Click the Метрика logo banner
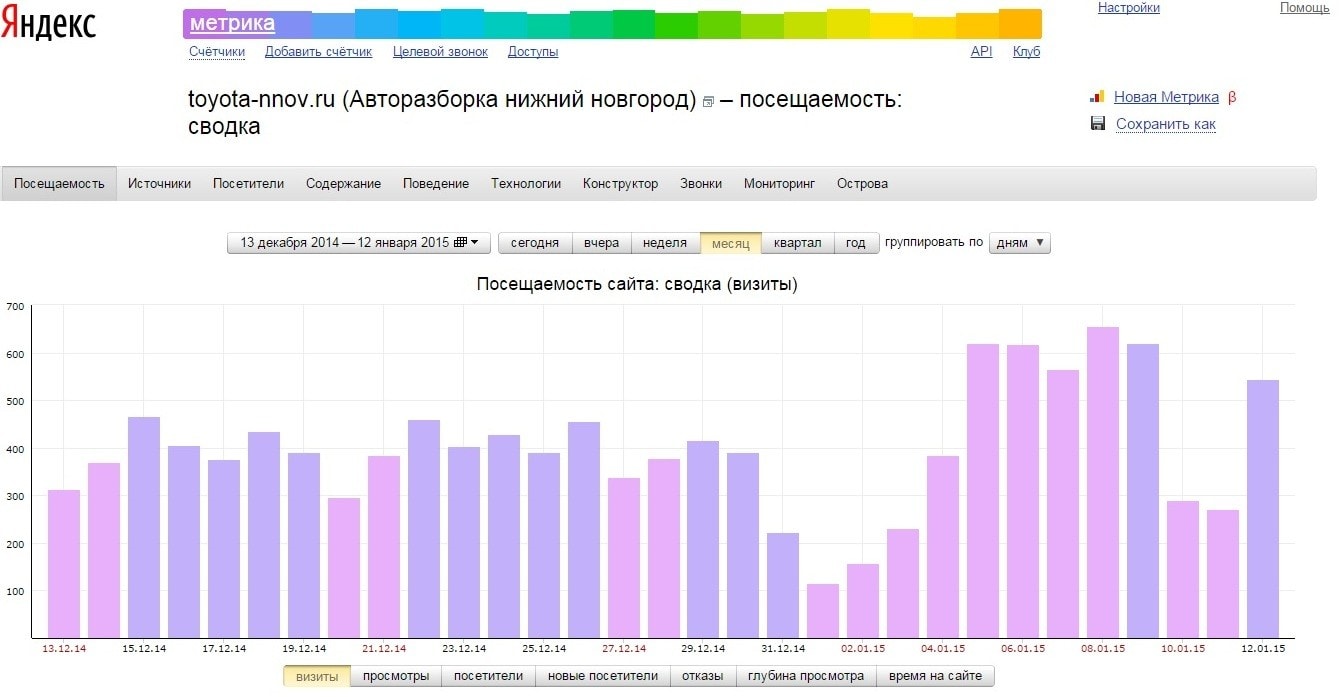Image resolution: width=1343 pixels, height=697 pixels. coord(612,23)
